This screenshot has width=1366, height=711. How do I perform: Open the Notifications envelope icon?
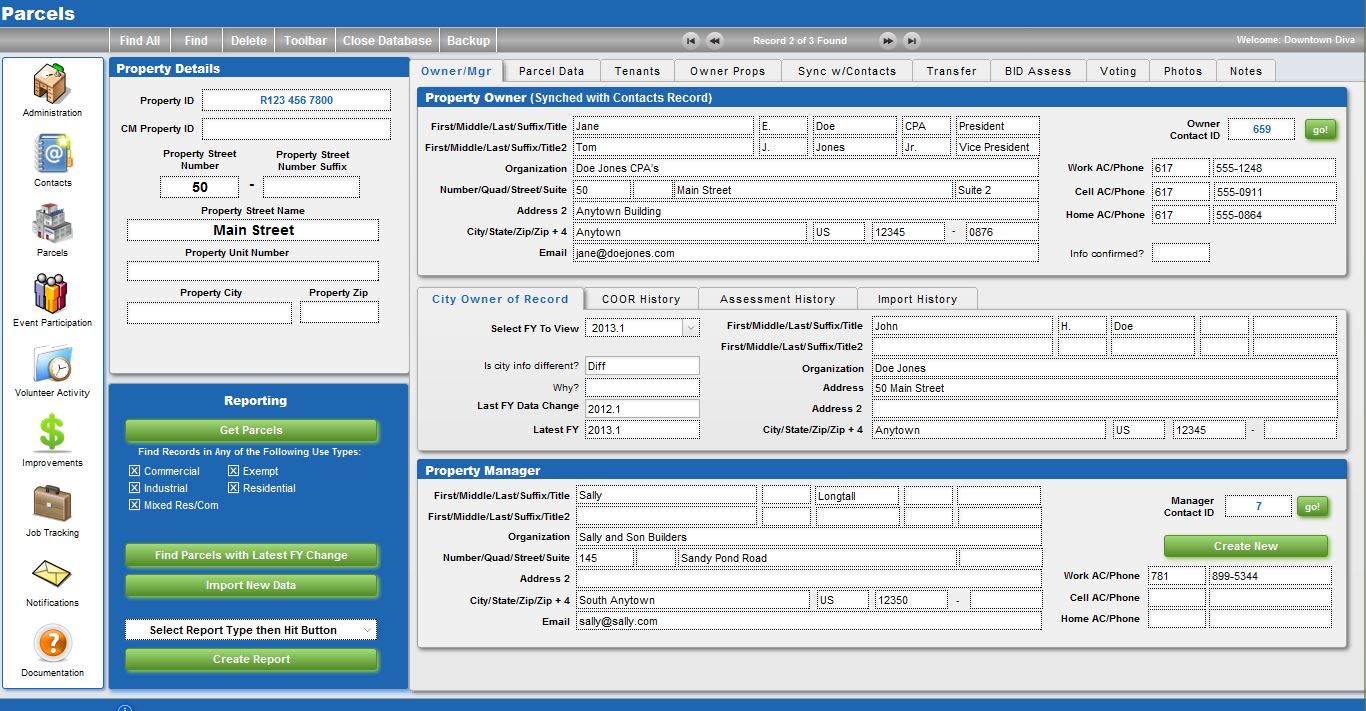[52, 574]
